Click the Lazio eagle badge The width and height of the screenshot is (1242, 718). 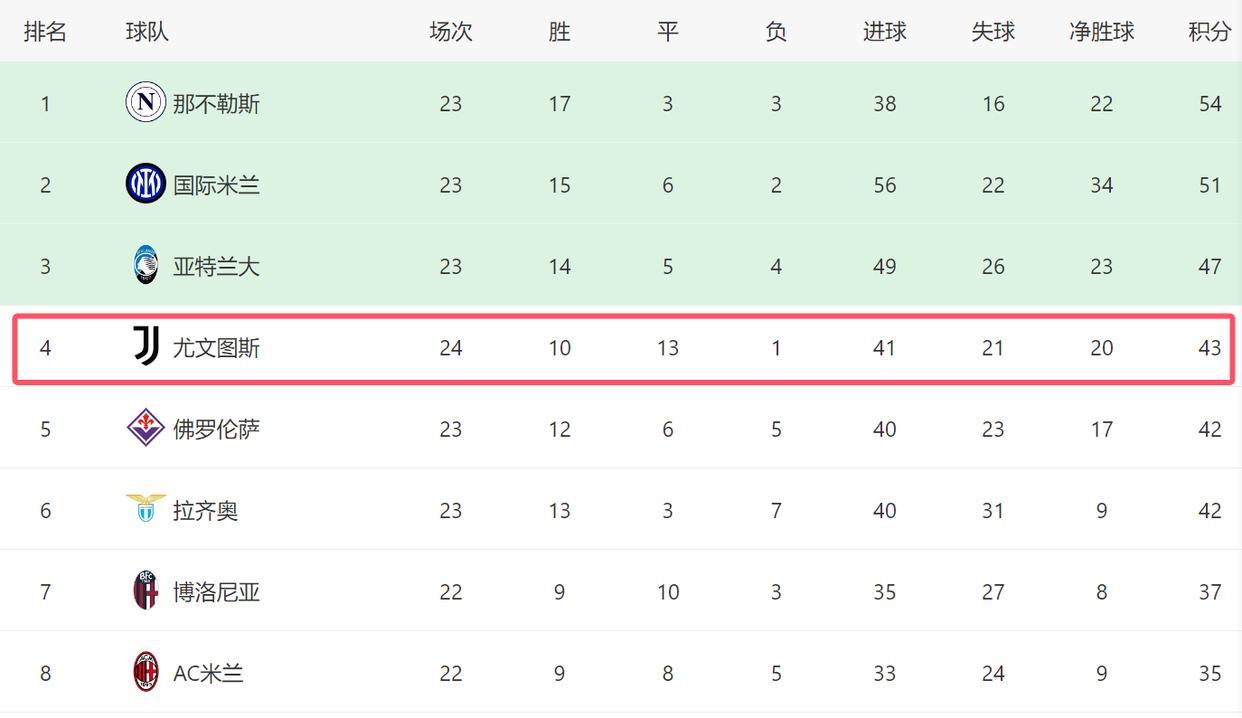pyautogui.click(x=146, y=509)
